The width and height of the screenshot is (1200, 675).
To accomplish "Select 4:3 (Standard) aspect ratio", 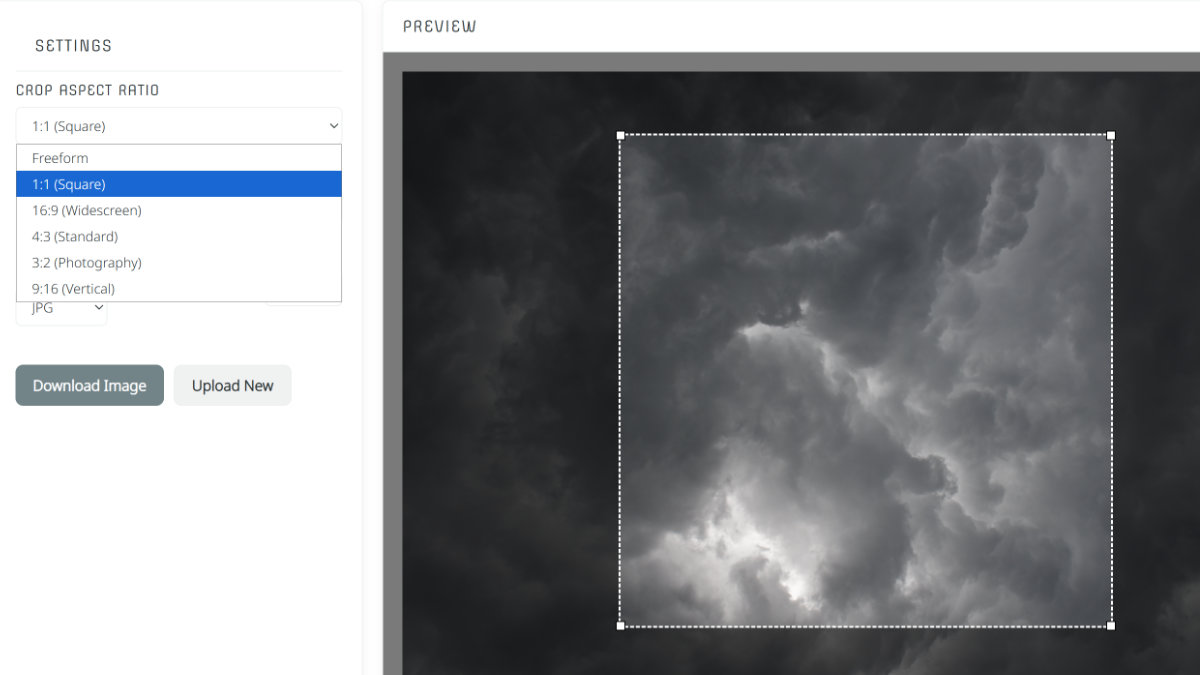I will coord(75,236).
